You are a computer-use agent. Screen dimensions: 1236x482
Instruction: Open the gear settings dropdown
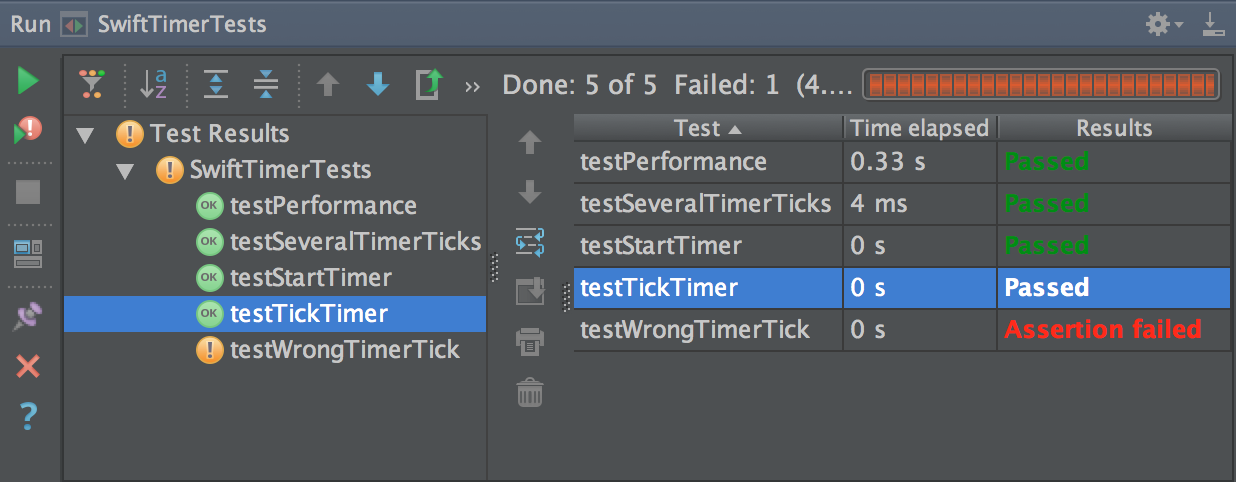(x=1163, y=24)
